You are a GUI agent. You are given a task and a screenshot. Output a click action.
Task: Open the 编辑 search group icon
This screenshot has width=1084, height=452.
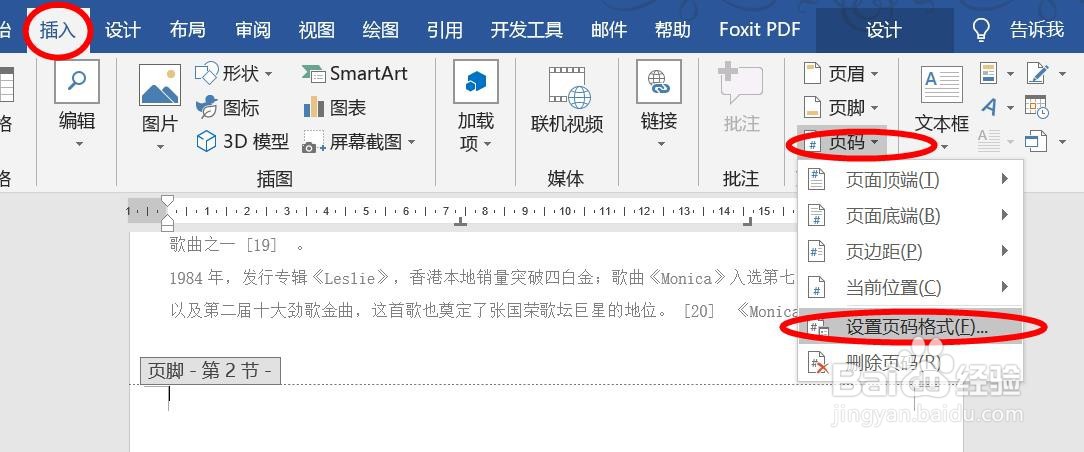coord(77,82)
